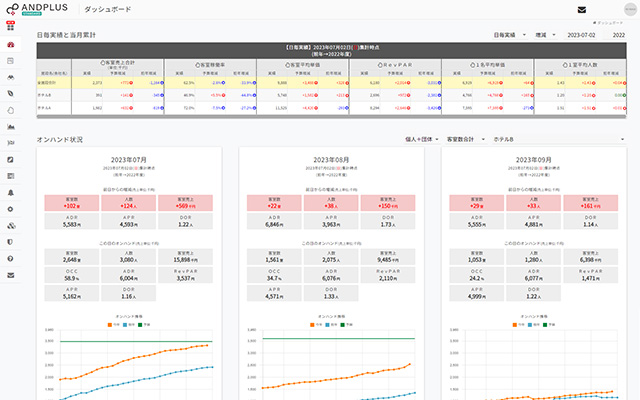This screenshot has height=400, width=640.
Task: Click blue 前年 swatch in 2023年07月 chart
Action: tap(125, 325)
